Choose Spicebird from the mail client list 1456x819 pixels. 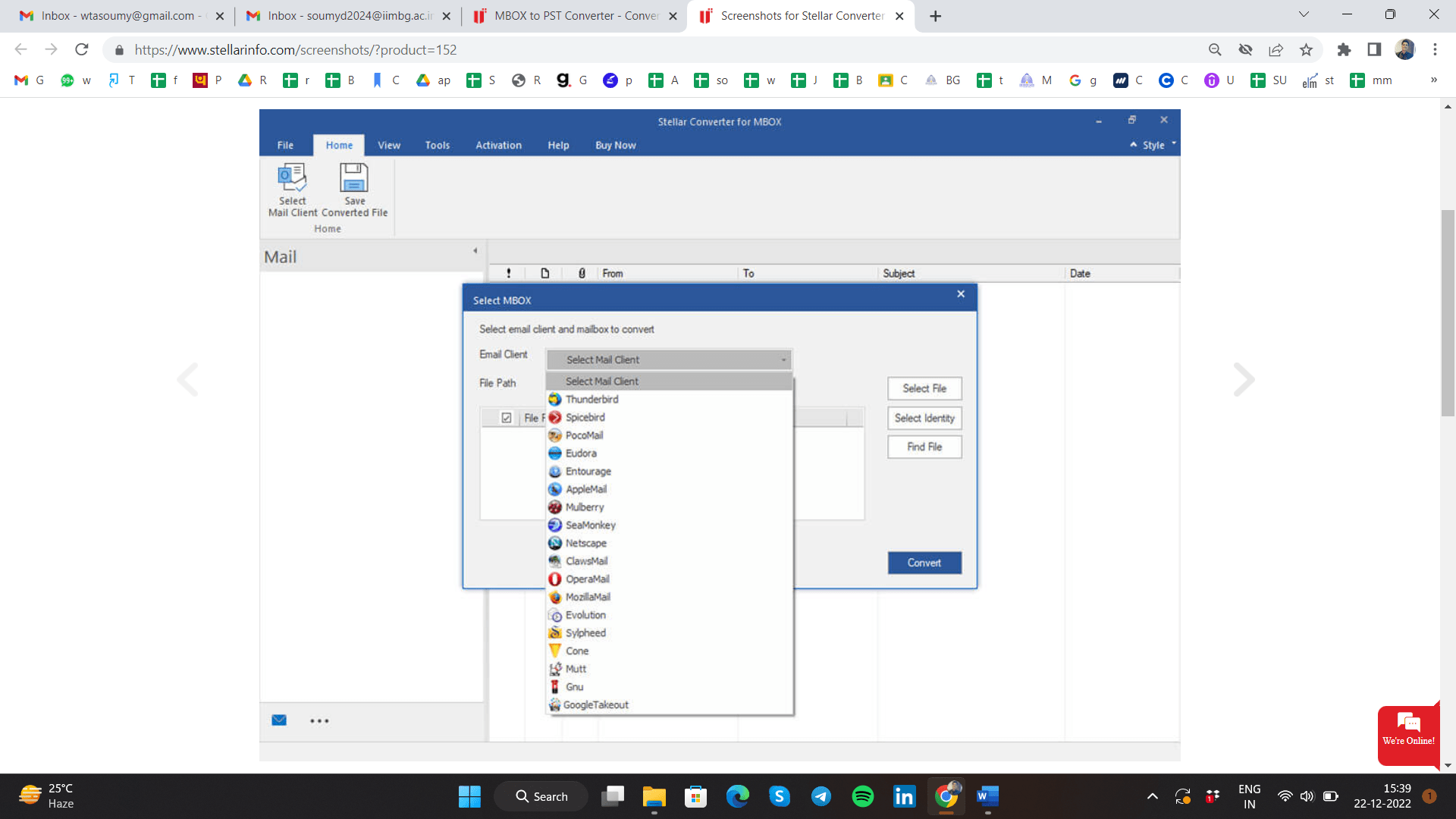point(670,418)
